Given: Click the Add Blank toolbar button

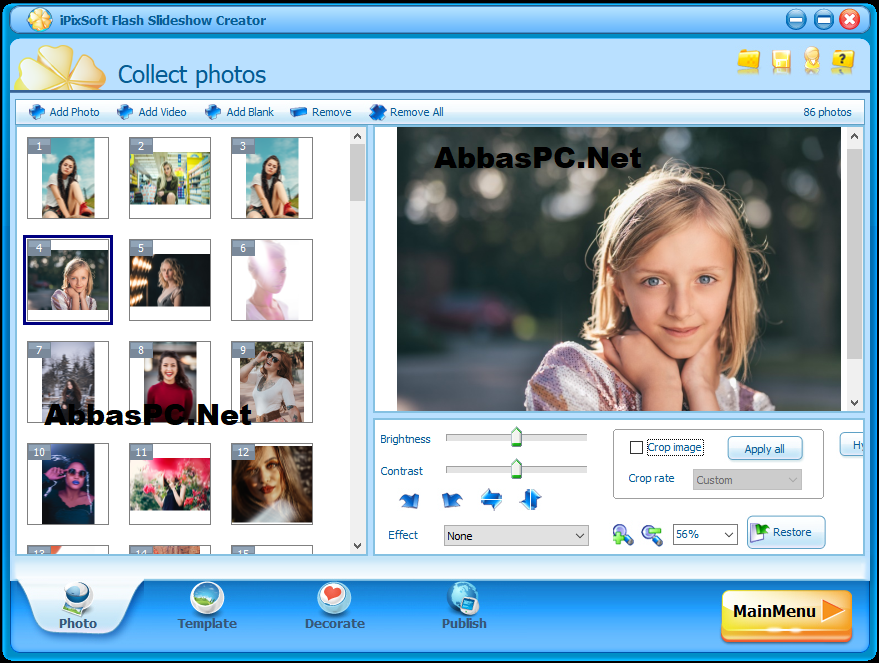Looking at the screenshot, I should click(239, 112).
